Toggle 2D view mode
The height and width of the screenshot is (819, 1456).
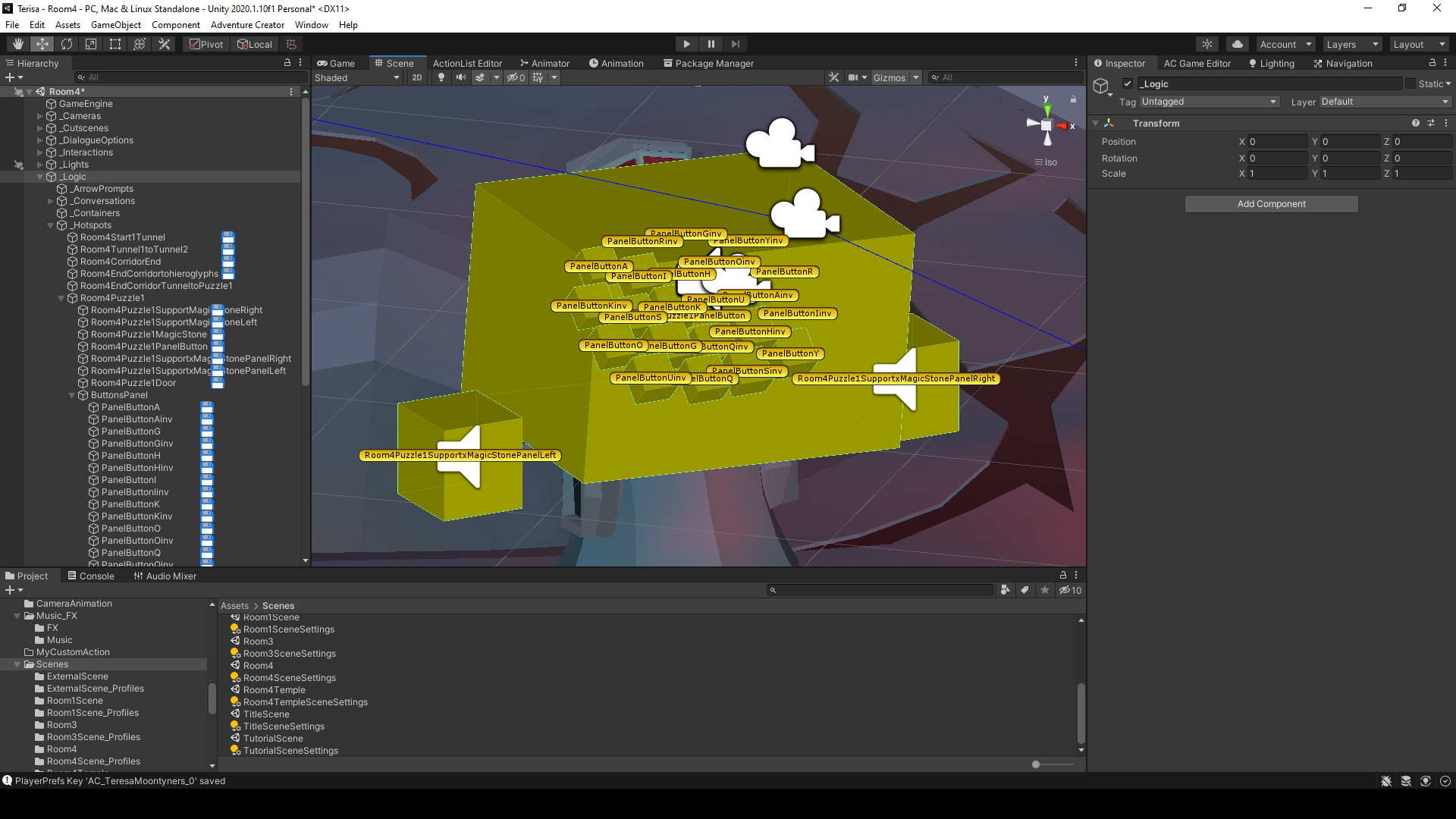pyautogui.click(x=416, y=77)
